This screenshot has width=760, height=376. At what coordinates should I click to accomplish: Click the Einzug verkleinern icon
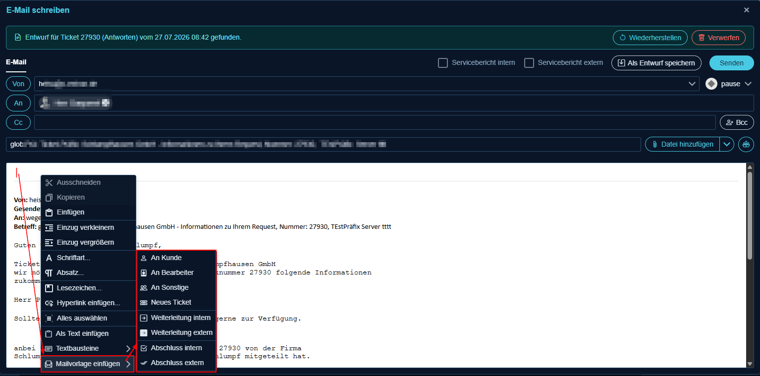tap(48, 228)
